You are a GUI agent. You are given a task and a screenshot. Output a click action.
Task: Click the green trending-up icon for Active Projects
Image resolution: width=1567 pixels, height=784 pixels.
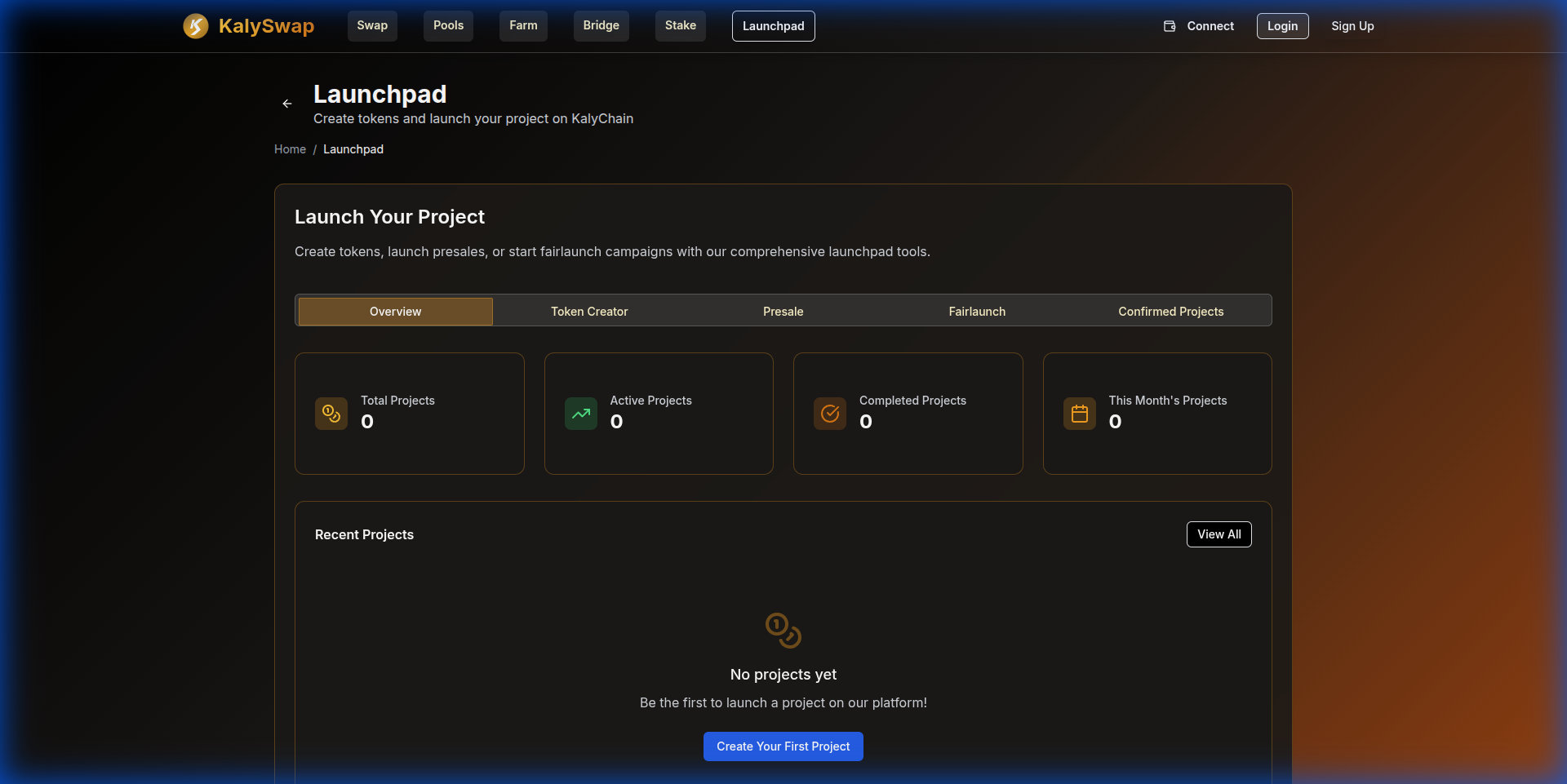coord(580,414)
